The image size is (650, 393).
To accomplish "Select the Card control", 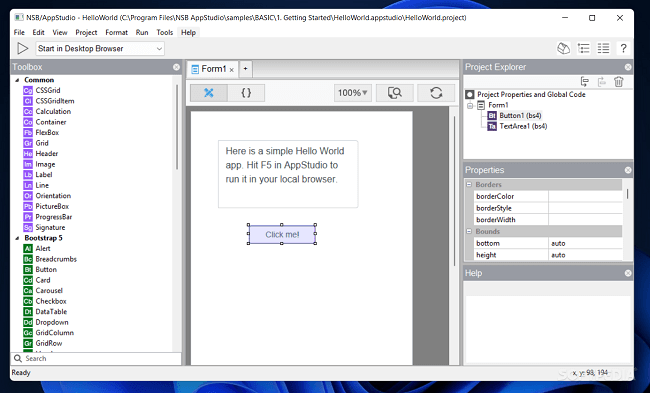I will click(x=37, y=280).
